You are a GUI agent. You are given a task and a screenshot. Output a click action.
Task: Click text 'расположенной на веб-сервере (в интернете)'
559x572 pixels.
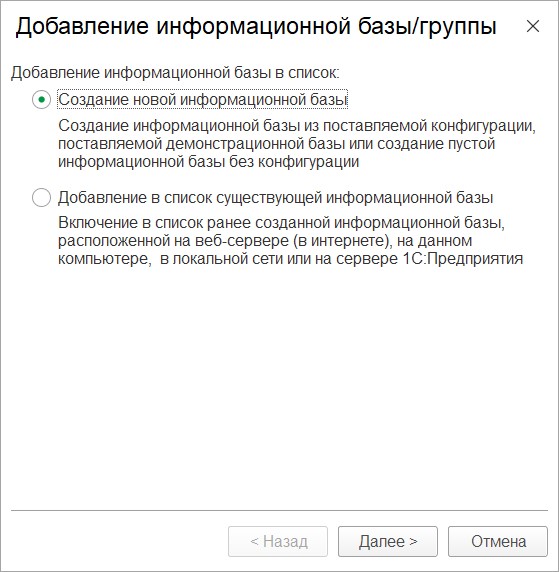pyautogui.click(x=225, y=241)
